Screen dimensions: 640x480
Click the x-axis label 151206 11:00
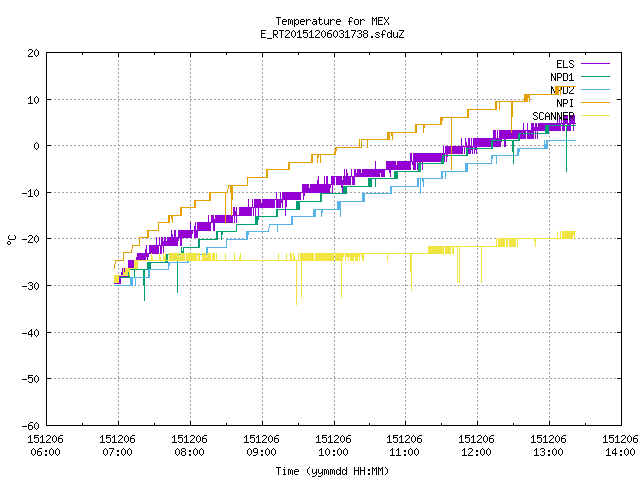(404, 446)
